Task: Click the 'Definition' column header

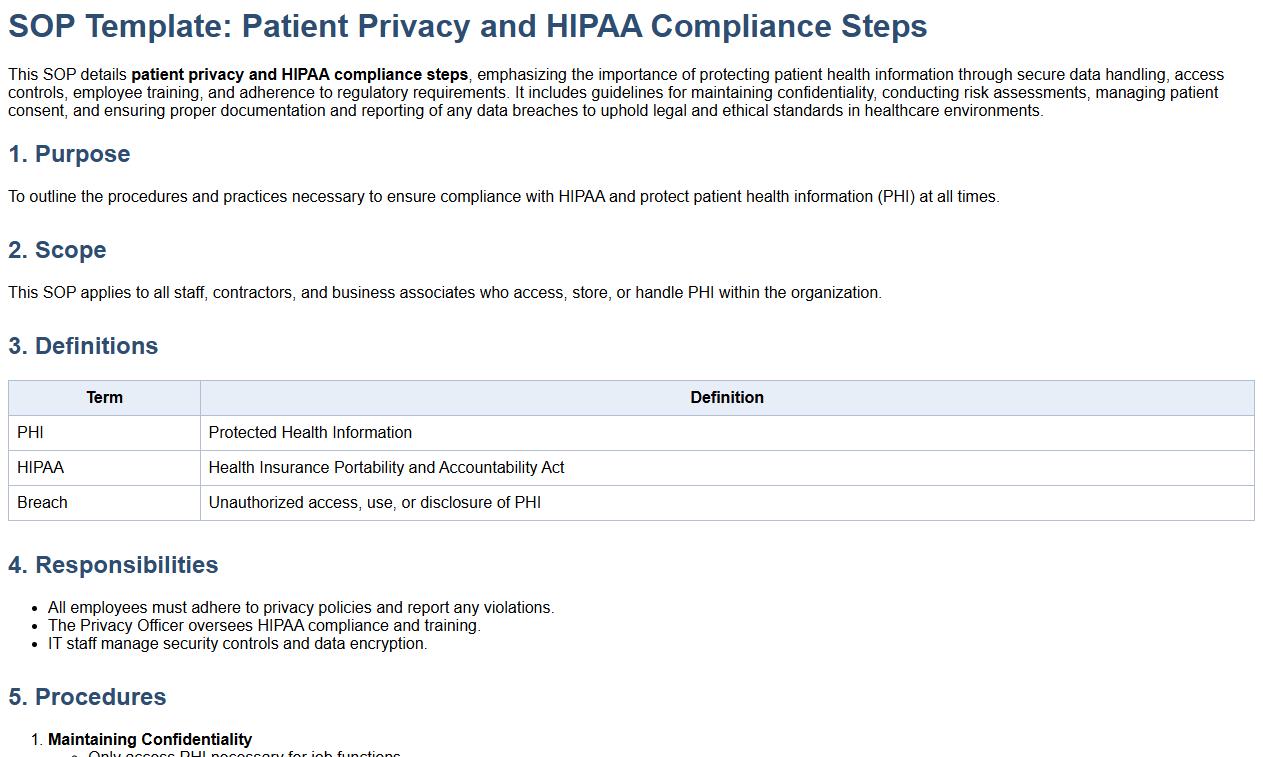Action: pos(726,398)
